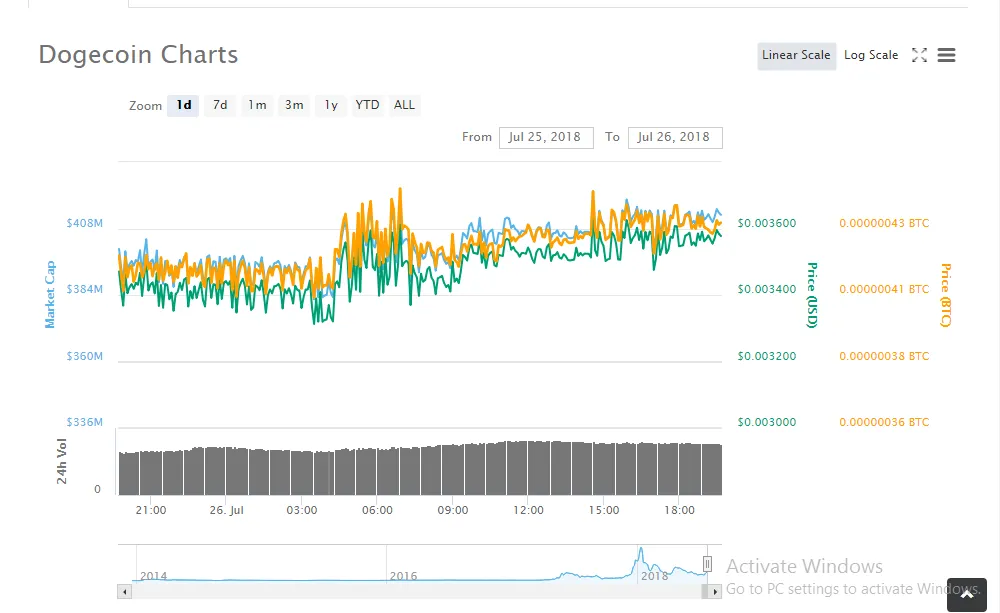Click the navigator scroll left arrow
Viewport: 1000px width, 613px height.
(x=124, y=592)
